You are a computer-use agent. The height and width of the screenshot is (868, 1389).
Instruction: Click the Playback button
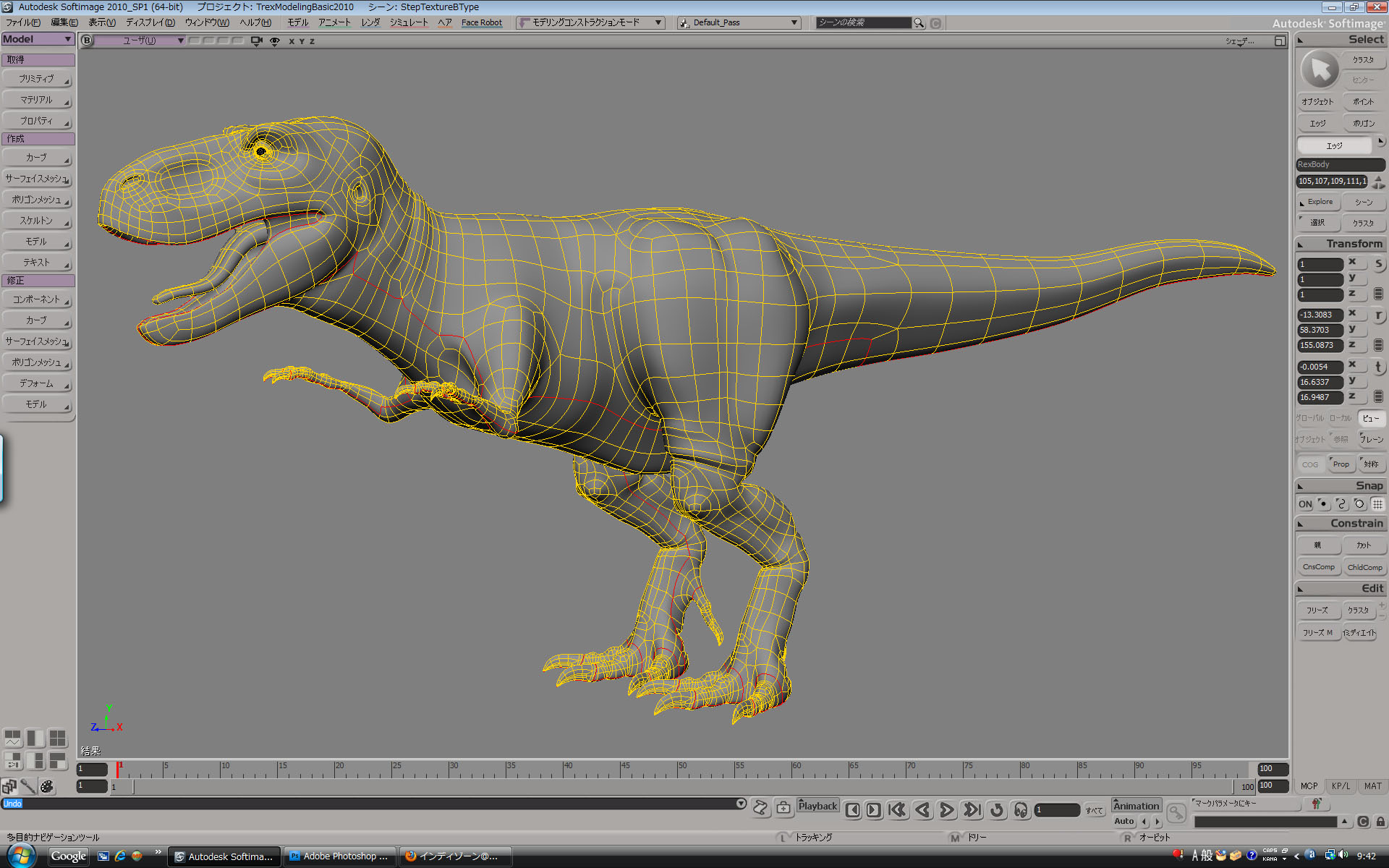pyautogui.click(x=817, y=805)
